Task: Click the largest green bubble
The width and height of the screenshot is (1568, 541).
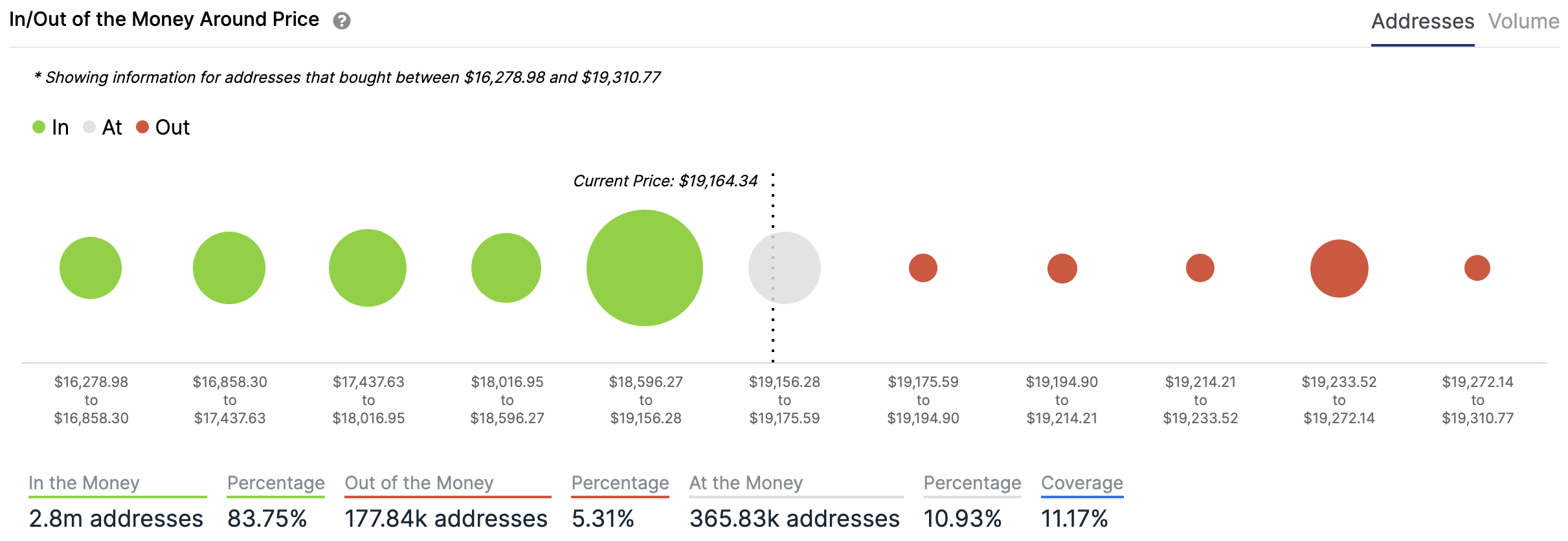Action: 645,268
